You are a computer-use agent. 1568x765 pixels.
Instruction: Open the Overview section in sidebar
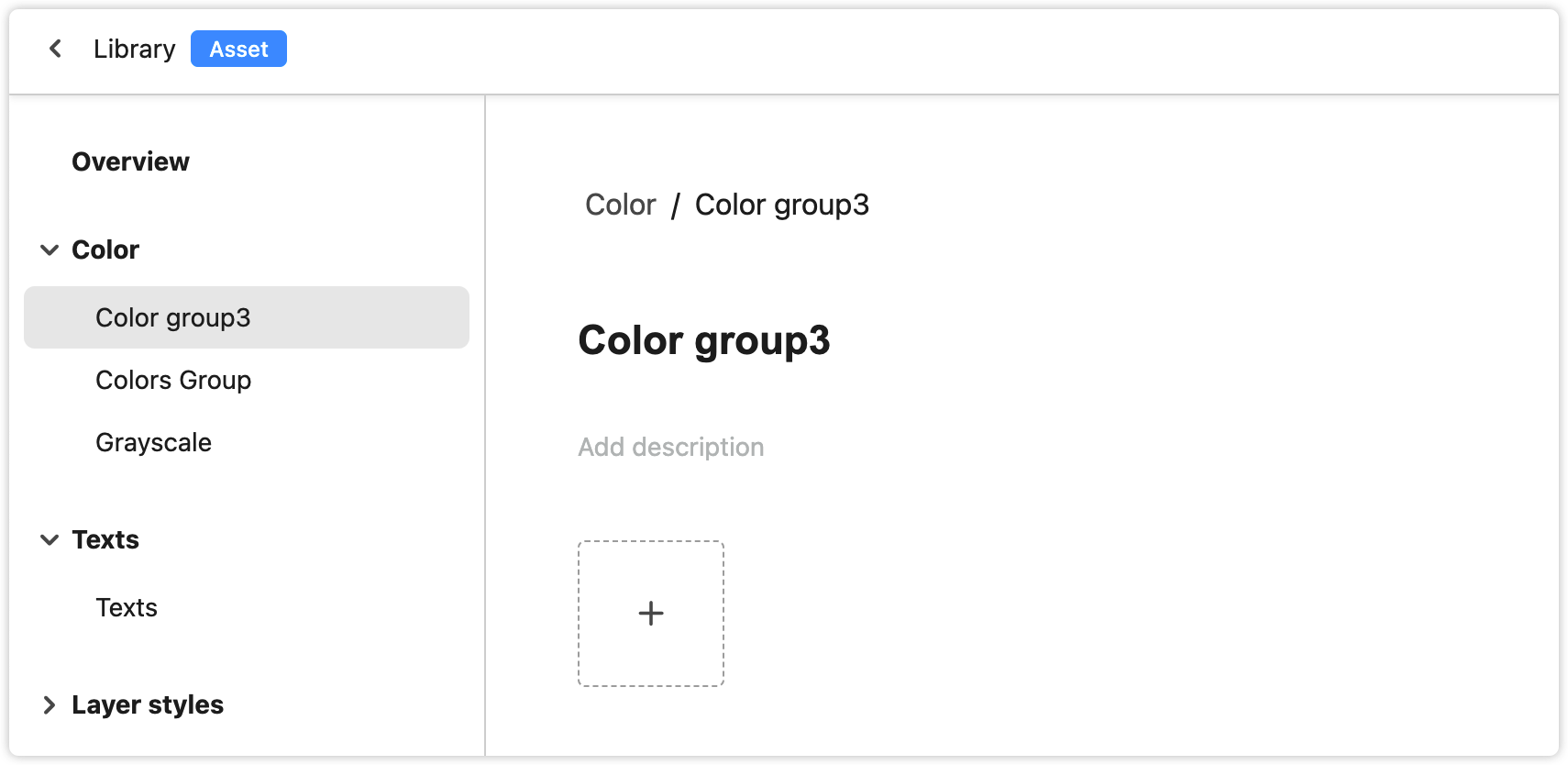(x=130, y=161)
